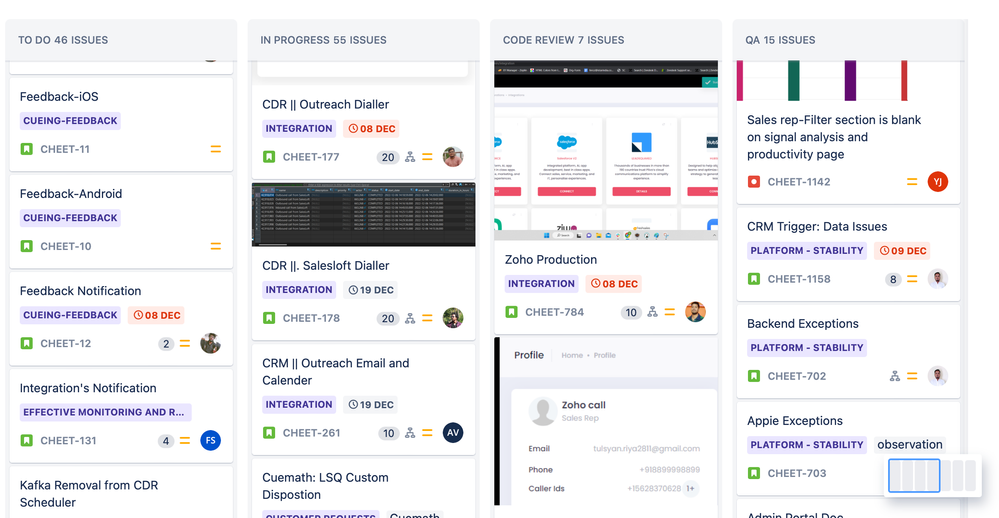Click the medium priority icon on CHEET-1142
This screenshot has width=999, height=518.
[x=912, y=182]
